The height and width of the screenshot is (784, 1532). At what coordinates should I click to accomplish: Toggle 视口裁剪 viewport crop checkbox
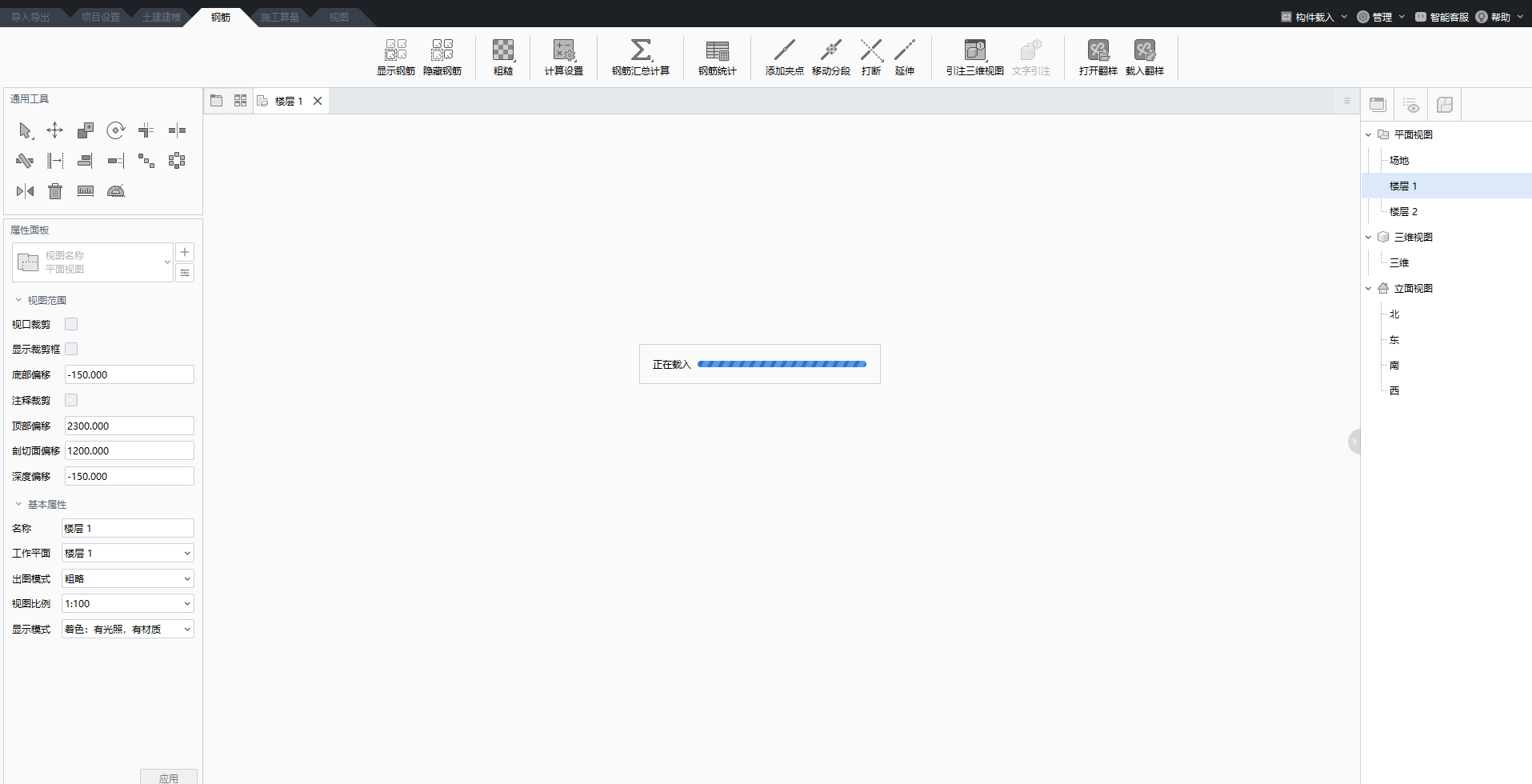pos(71,324)
